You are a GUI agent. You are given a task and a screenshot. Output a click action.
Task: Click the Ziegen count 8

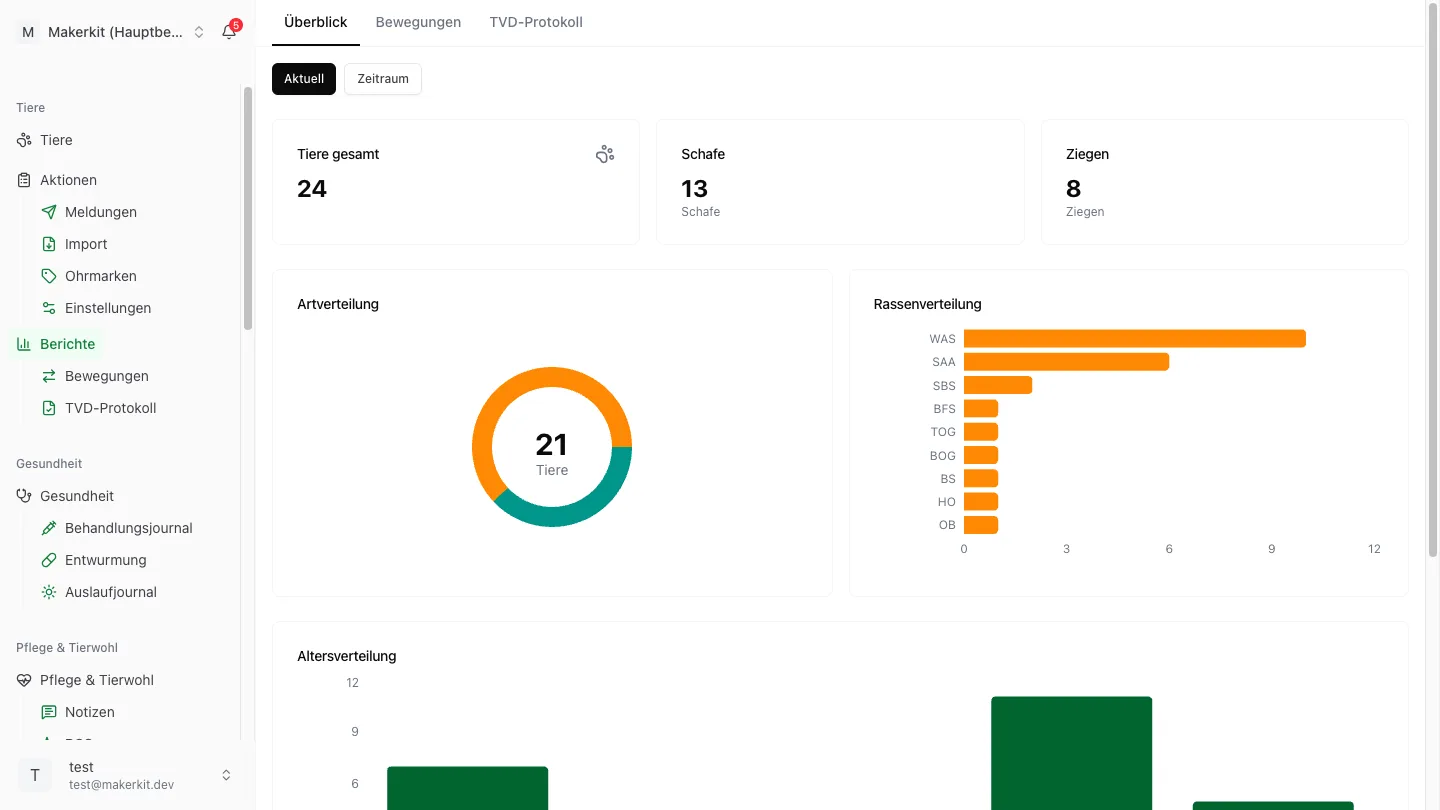[1073, 189]
